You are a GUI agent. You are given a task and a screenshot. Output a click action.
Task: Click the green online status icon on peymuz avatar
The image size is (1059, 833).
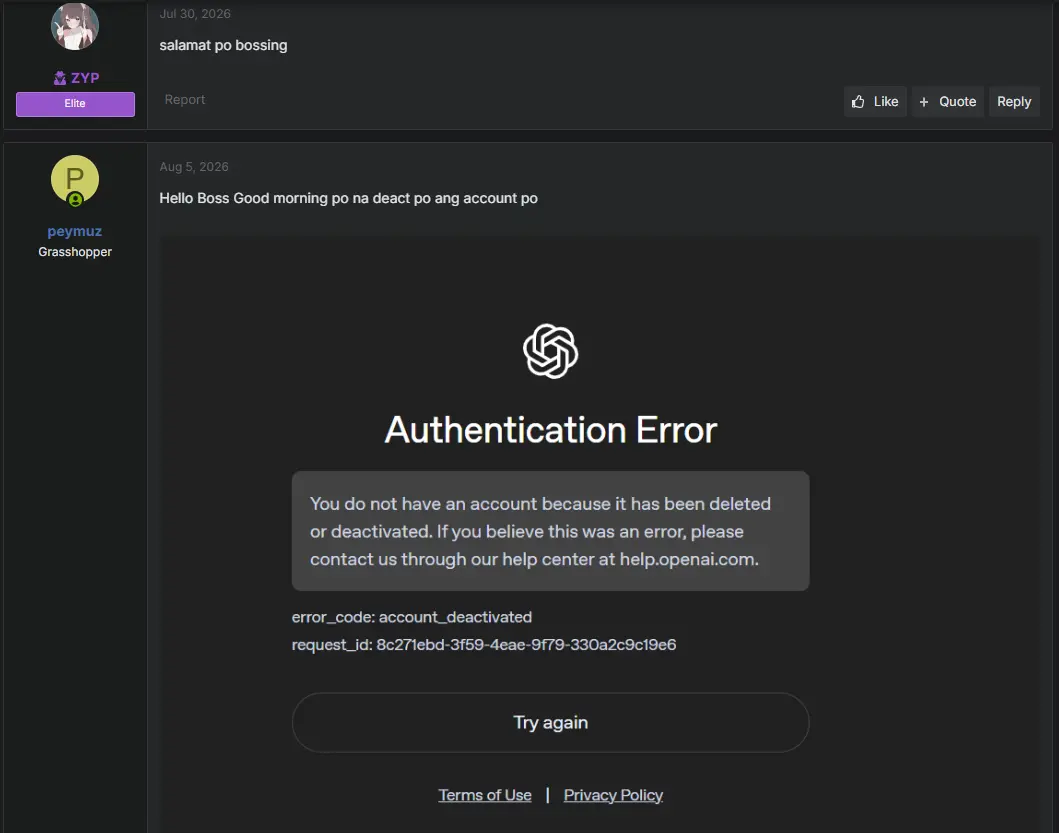(x=76, y=199)
